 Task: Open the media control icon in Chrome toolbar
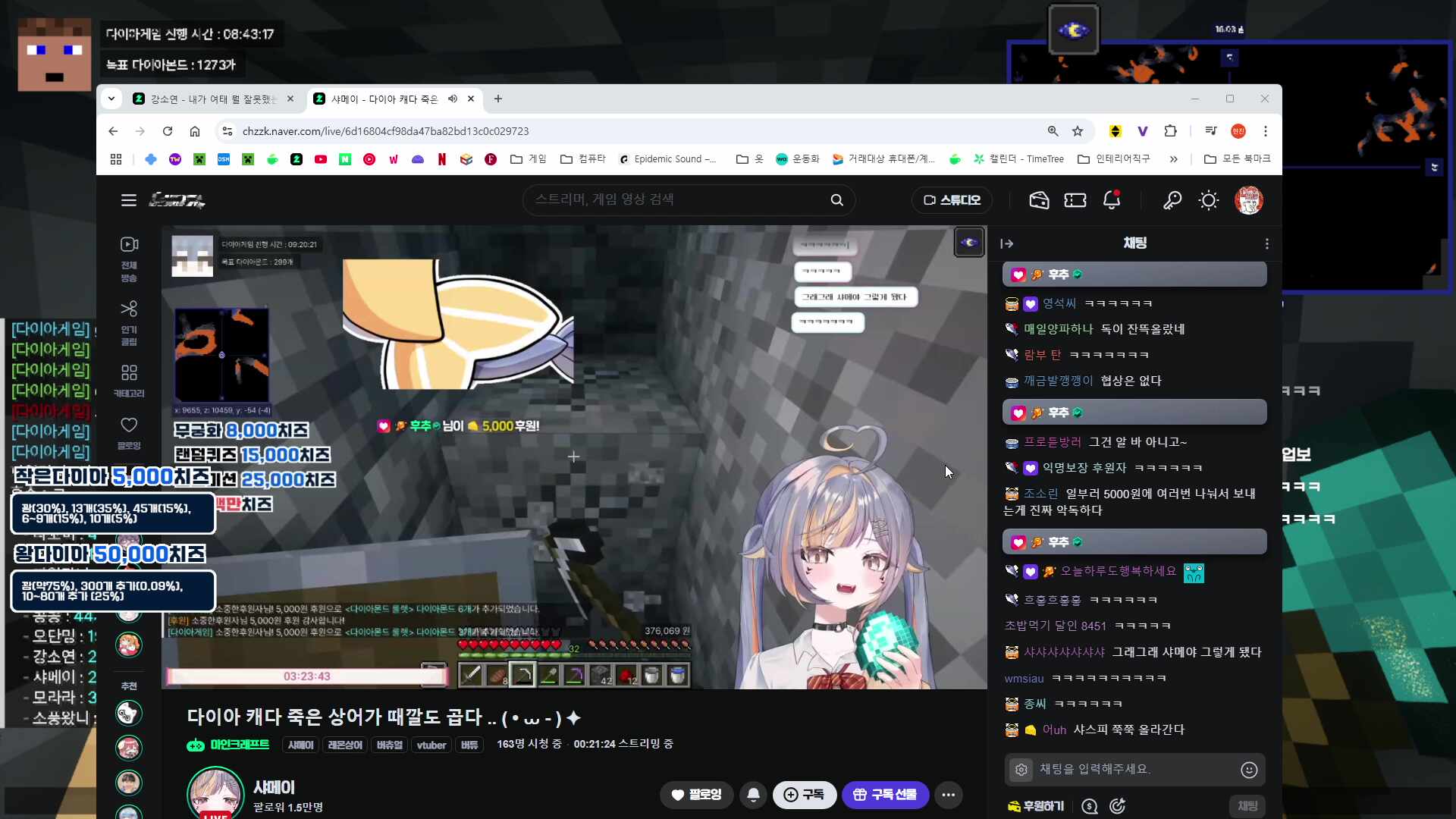coord(1211,131)
